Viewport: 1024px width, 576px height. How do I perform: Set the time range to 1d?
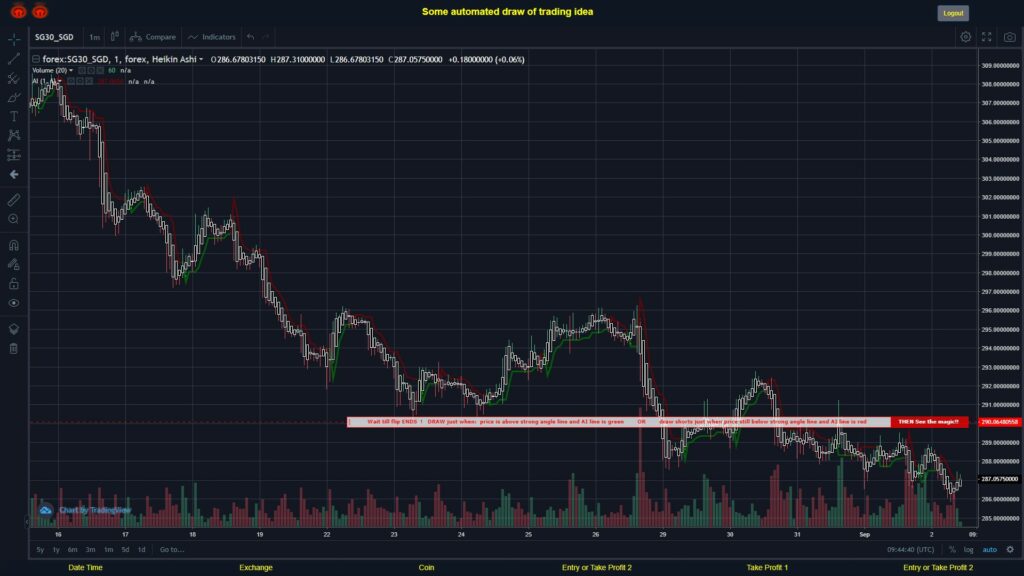point(142,550)
